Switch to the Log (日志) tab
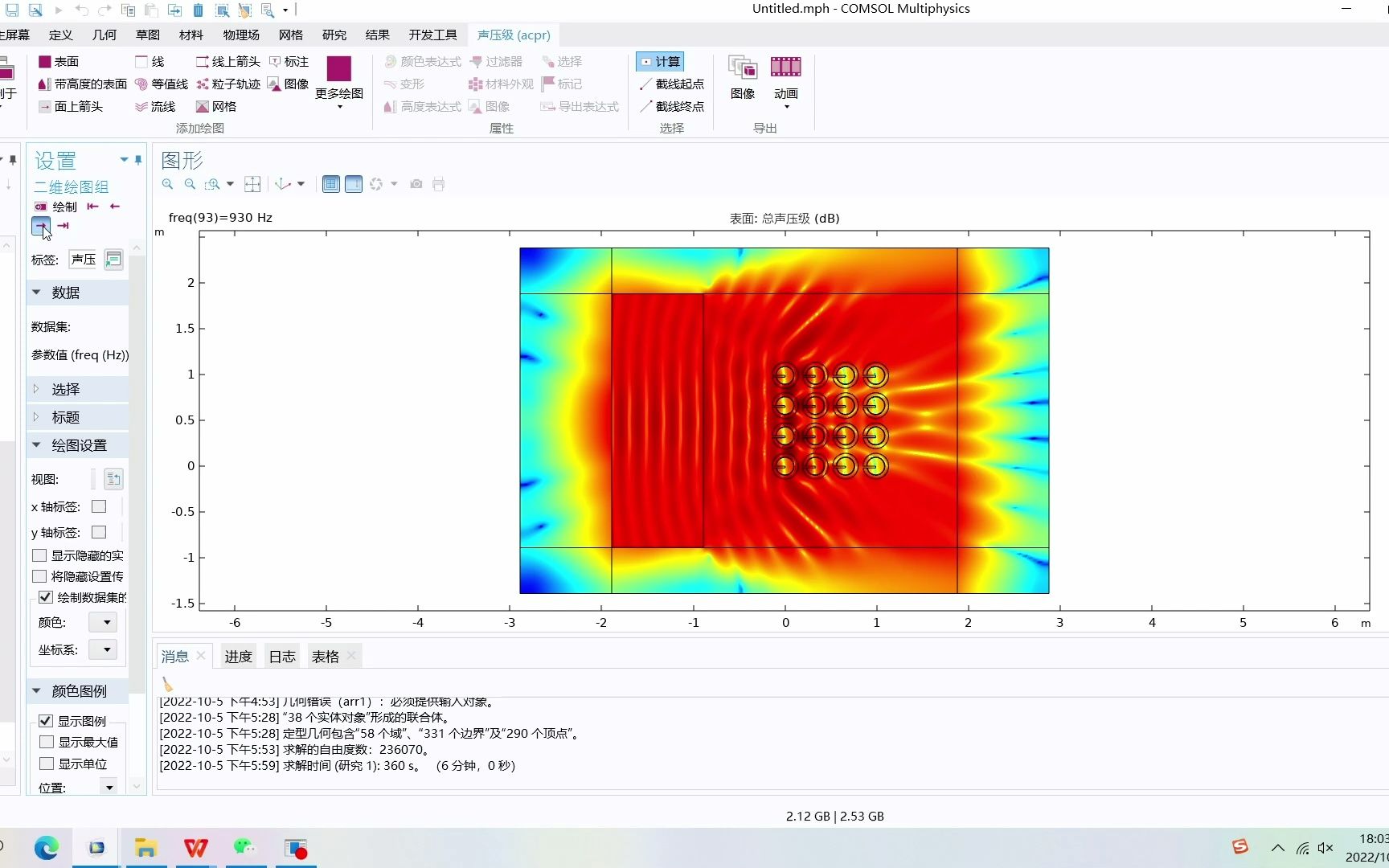 click(282, 657)
